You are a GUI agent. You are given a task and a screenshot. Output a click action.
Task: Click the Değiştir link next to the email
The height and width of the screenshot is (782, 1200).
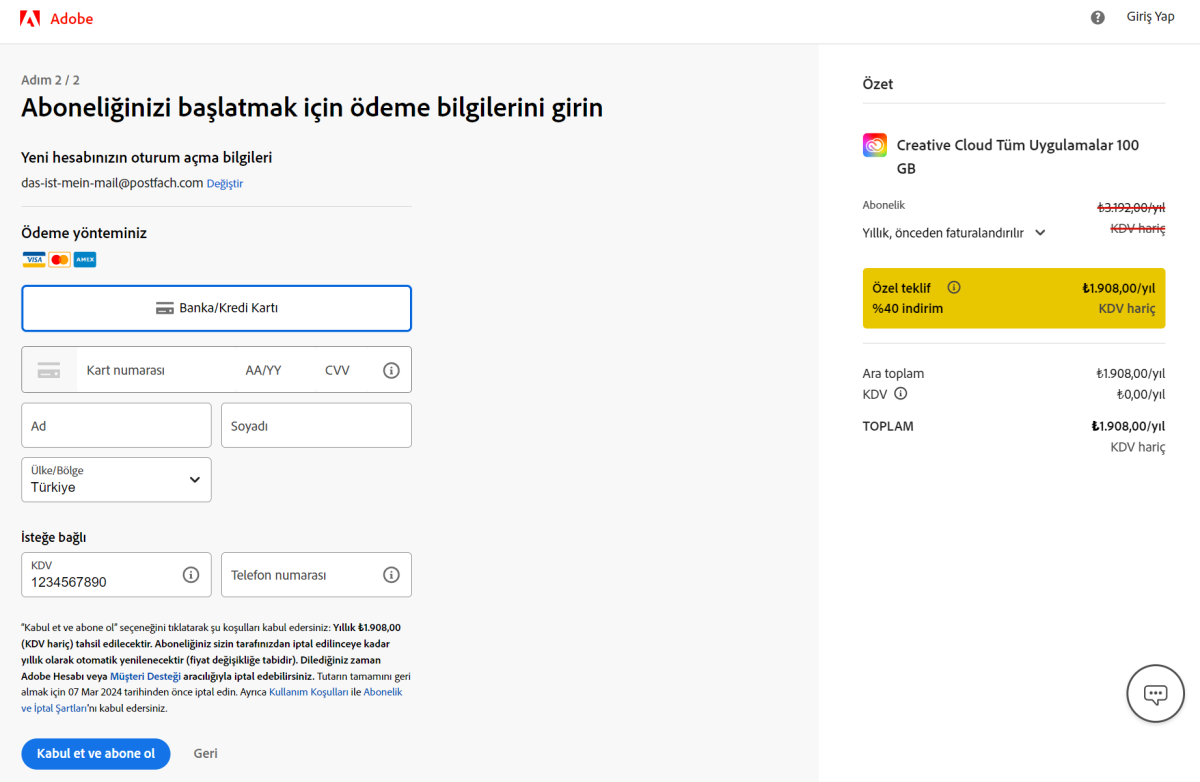pos(224,183)
